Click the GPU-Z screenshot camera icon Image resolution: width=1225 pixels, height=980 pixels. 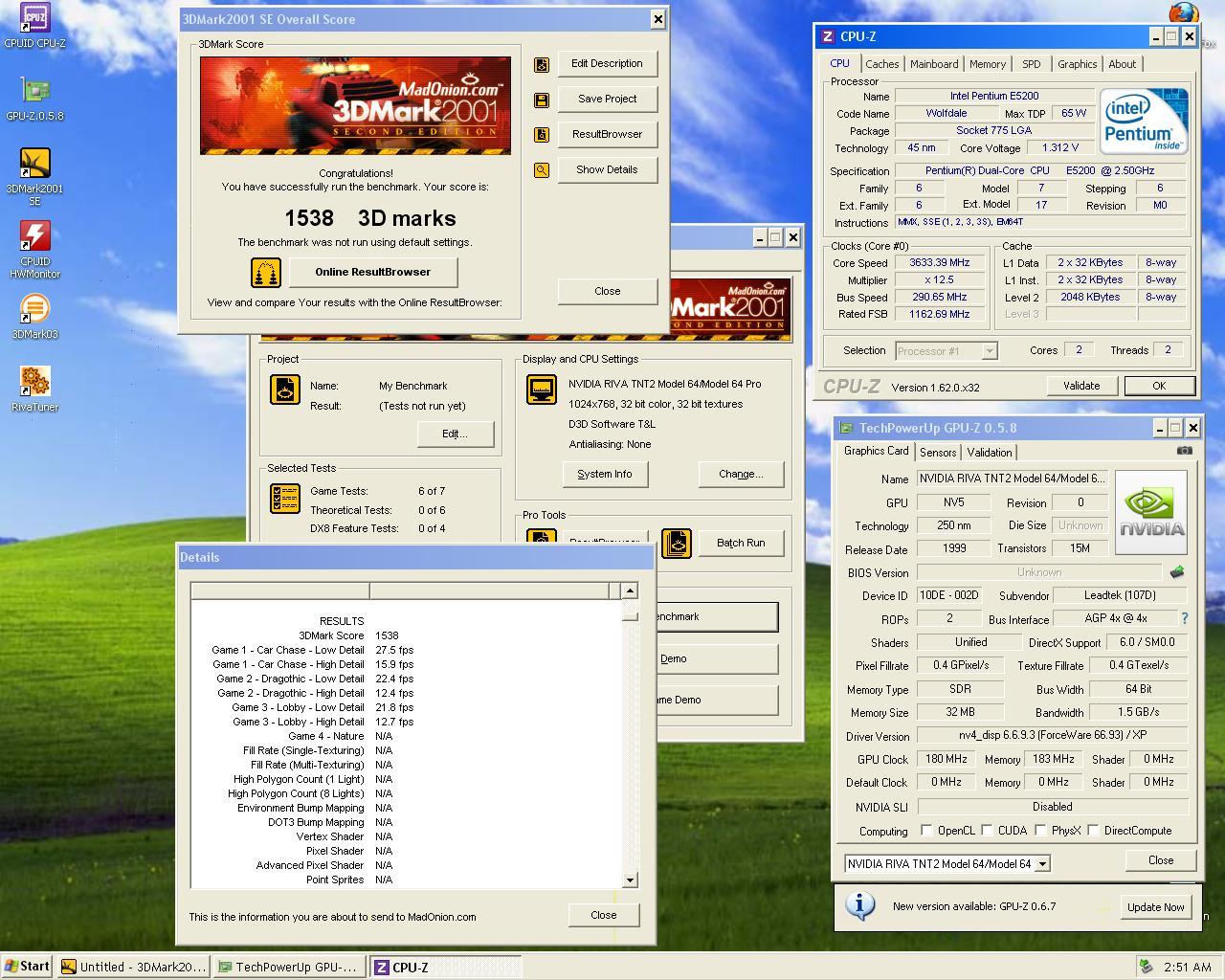point(1185,450)
